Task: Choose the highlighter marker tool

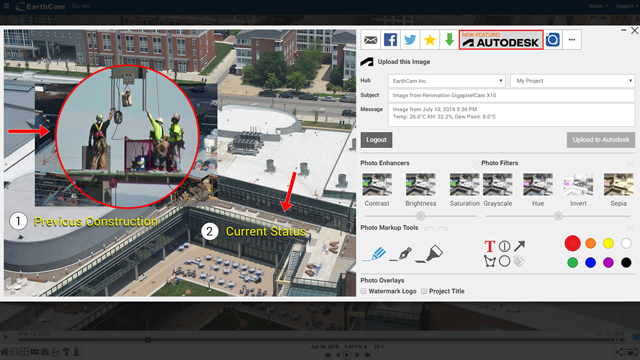Action: [x=429, y=253]
